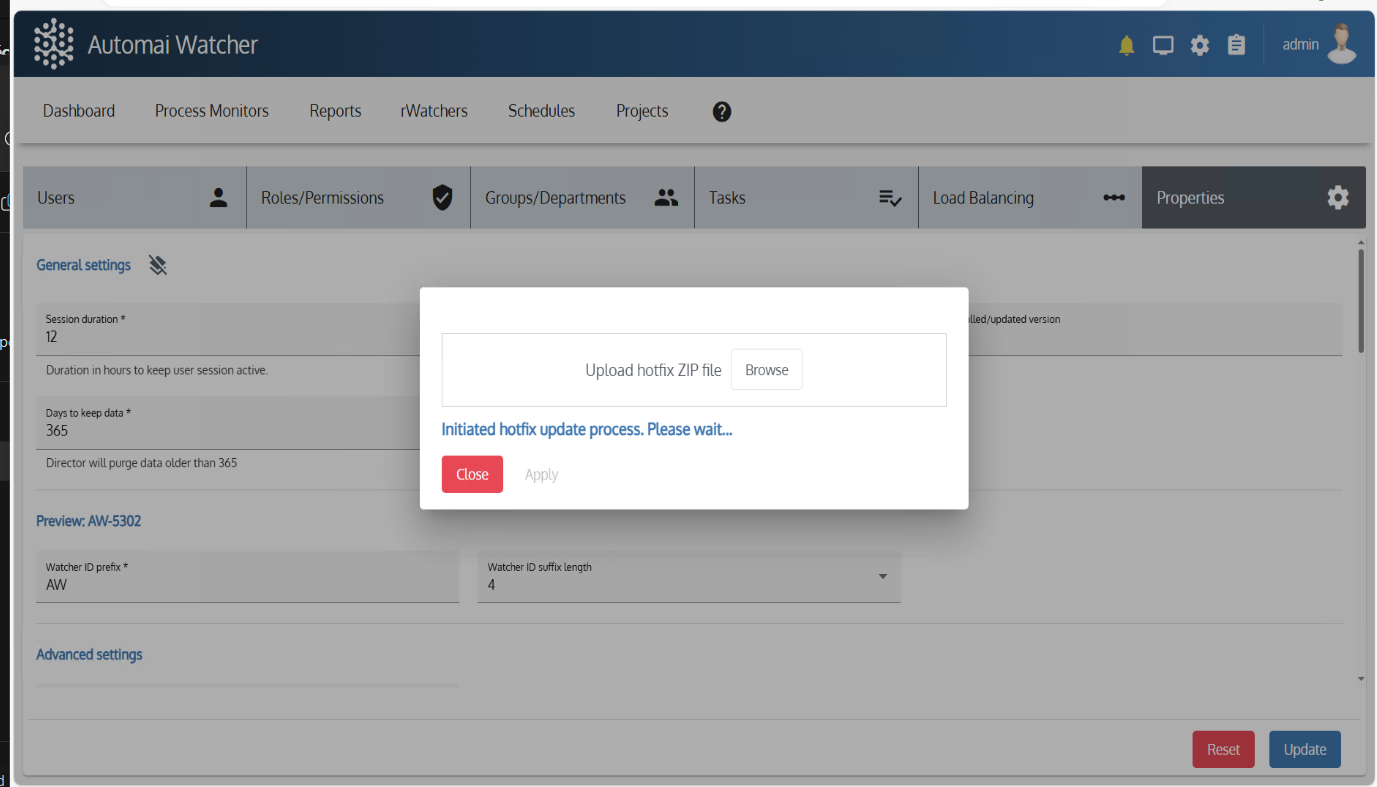Switch to the Groups/Departments tab
Screen dimensions: 1377x787
(x=582, y=198)
